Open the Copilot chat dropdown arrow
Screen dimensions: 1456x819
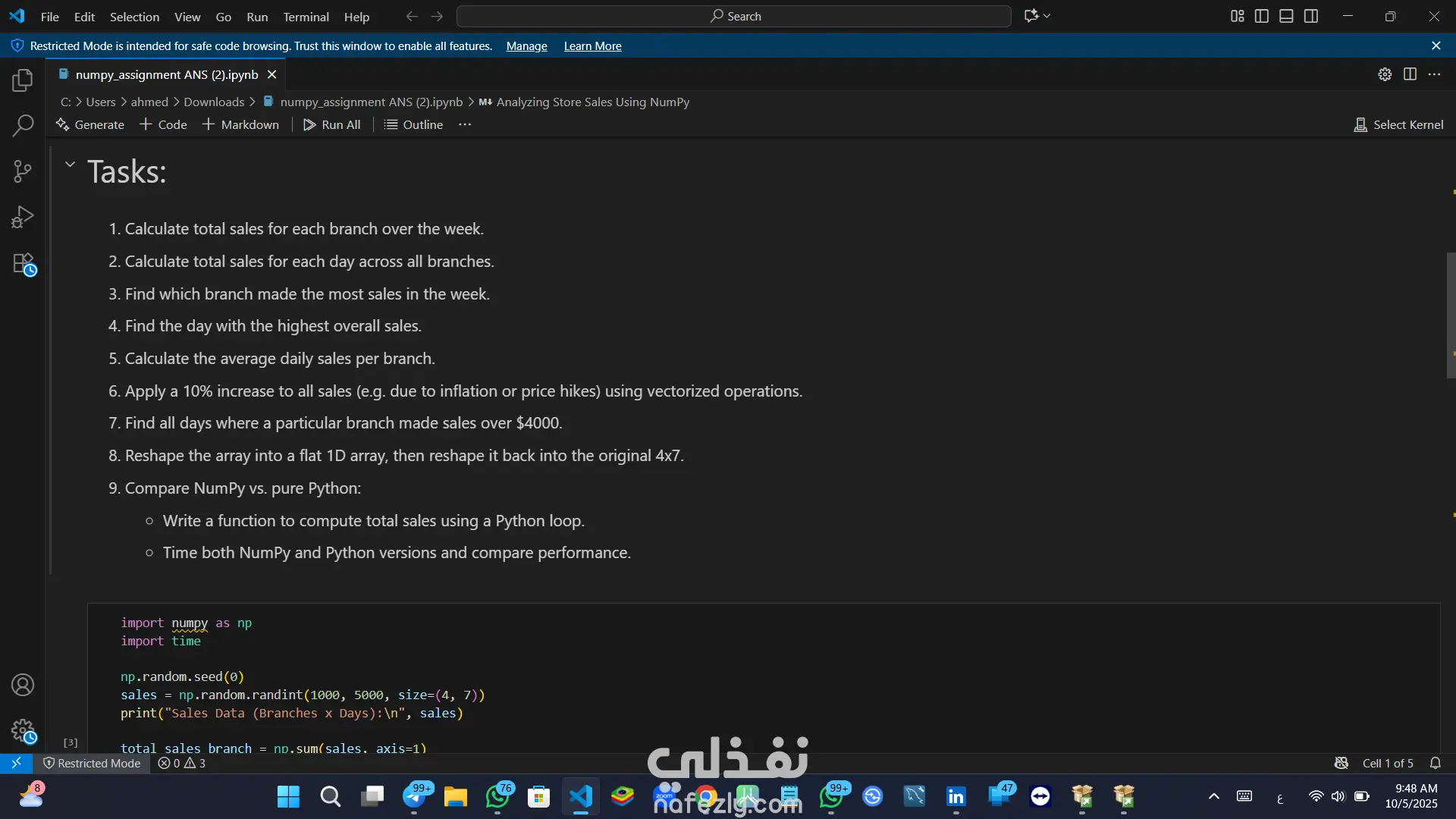[x=1047, y=16]
